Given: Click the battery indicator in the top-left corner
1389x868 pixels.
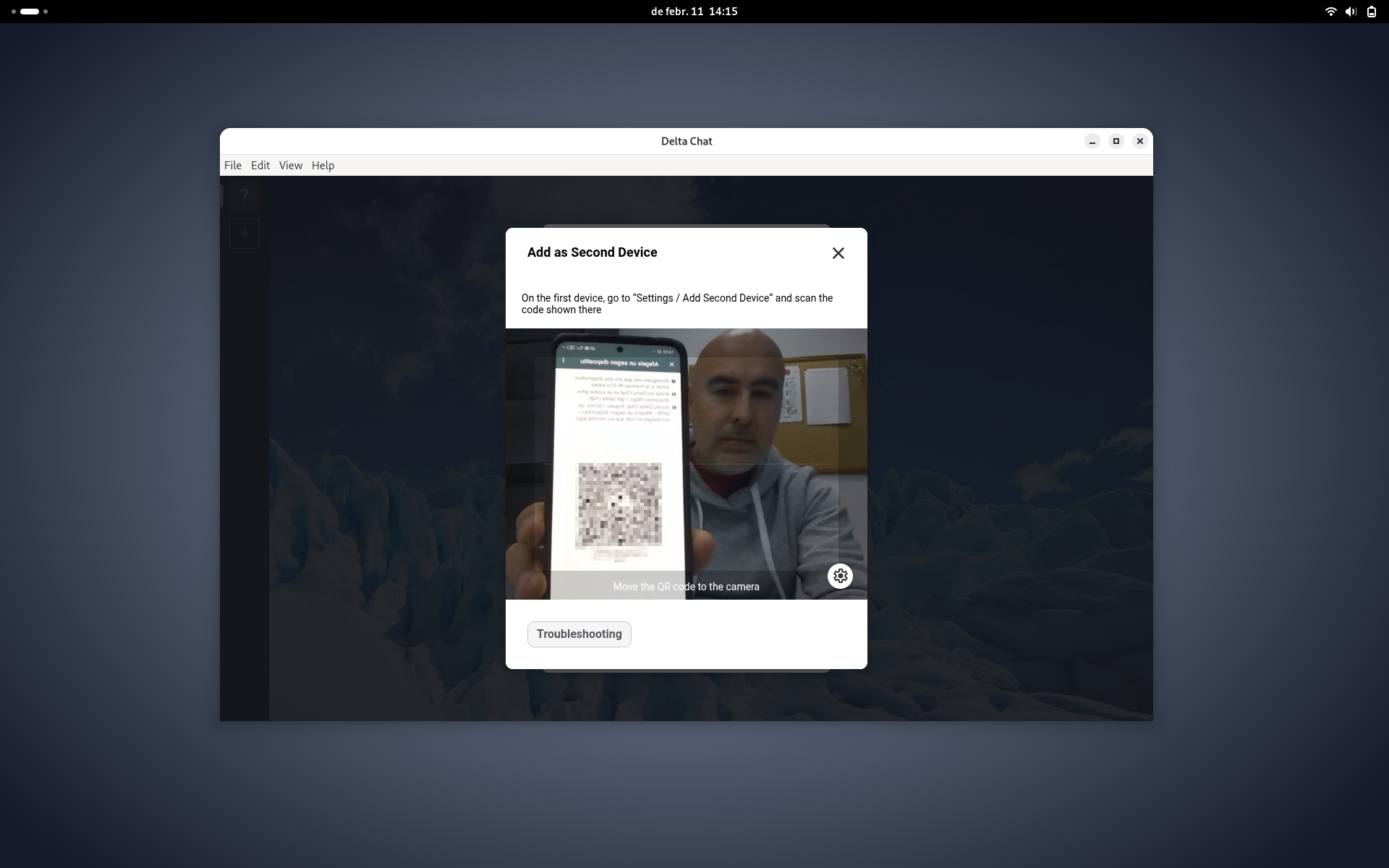Looking at the screenshot, I should pos(29,12).
